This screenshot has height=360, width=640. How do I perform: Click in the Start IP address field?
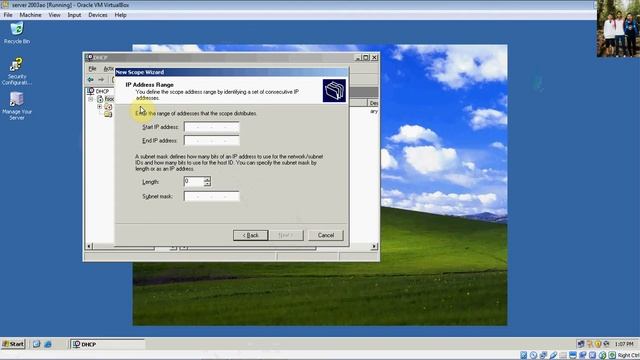[x=211, y=127]
